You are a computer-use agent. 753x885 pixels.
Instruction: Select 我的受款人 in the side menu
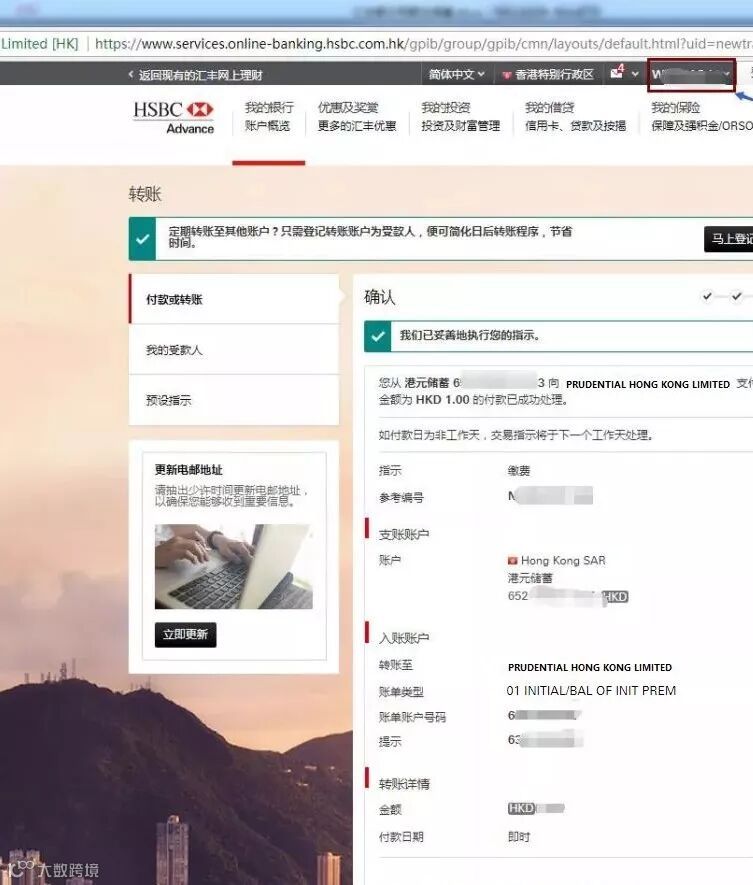[x=234, y=349]
